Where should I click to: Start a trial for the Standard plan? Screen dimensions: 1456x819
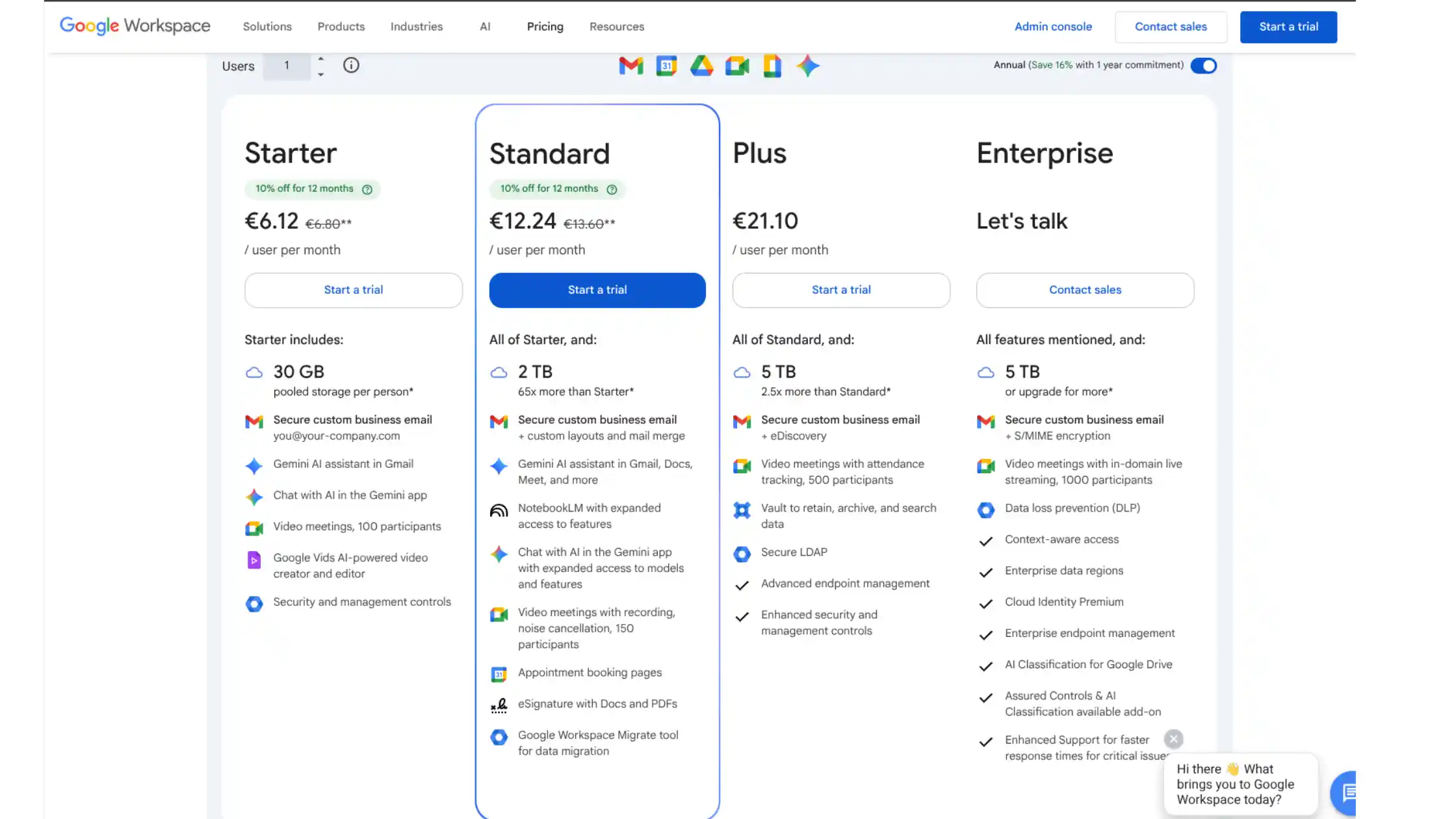click(x=597, y=290)
